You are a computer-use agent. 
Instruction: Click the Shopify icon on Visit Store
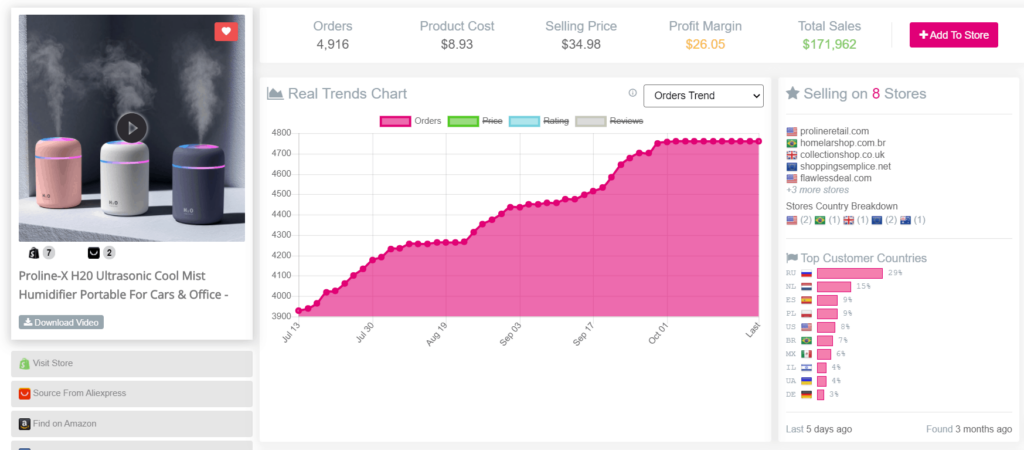[x=24, y=363]
